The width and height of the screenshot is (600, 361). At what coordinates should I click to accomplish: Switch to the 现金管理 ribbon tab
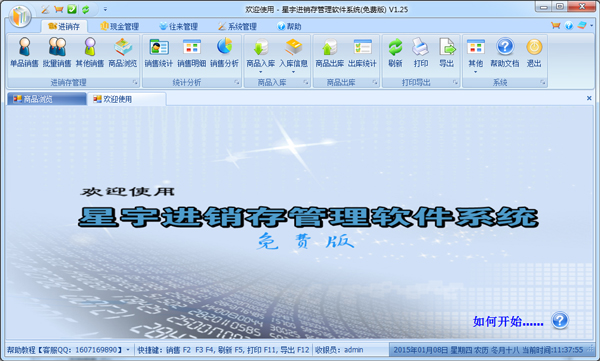point(119,26)
